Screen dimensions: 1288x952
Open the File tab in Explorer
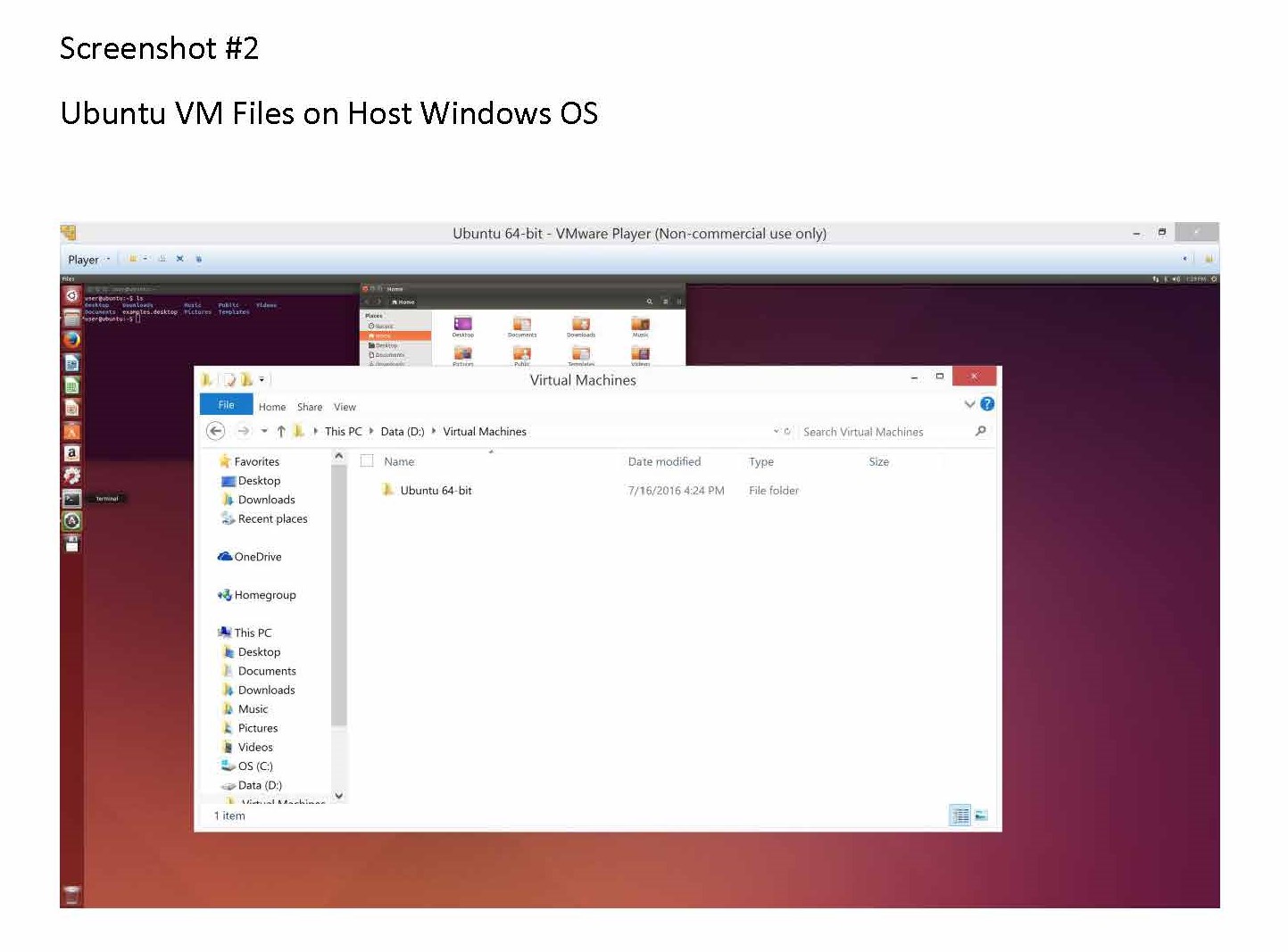[x=227, y=405]
